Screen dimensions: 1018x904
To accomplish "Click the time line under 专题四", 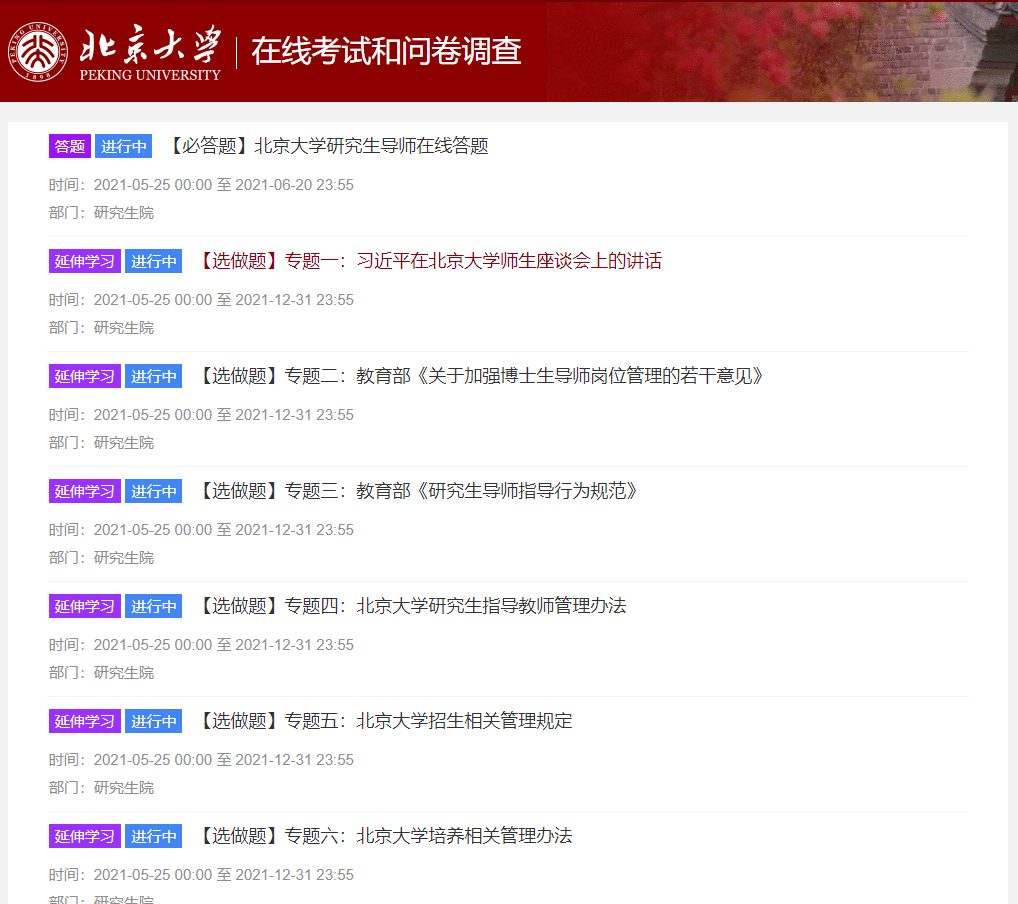I will click(x=201, y=645).
